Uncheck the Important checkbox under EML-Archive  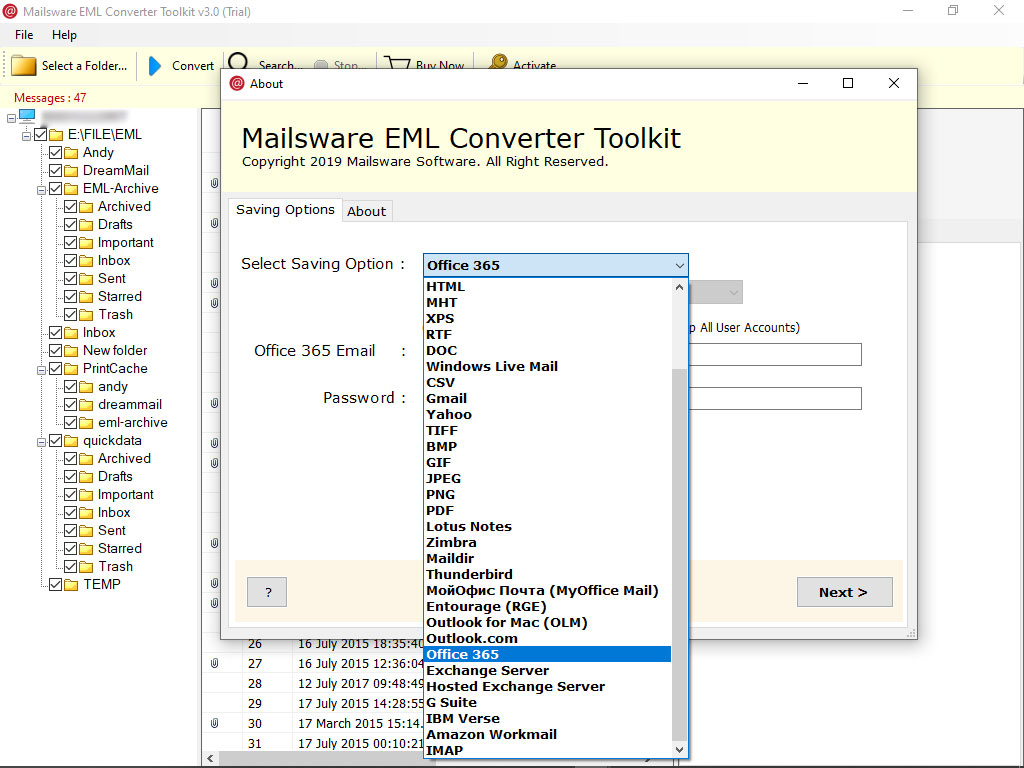(x=71, y=243)
